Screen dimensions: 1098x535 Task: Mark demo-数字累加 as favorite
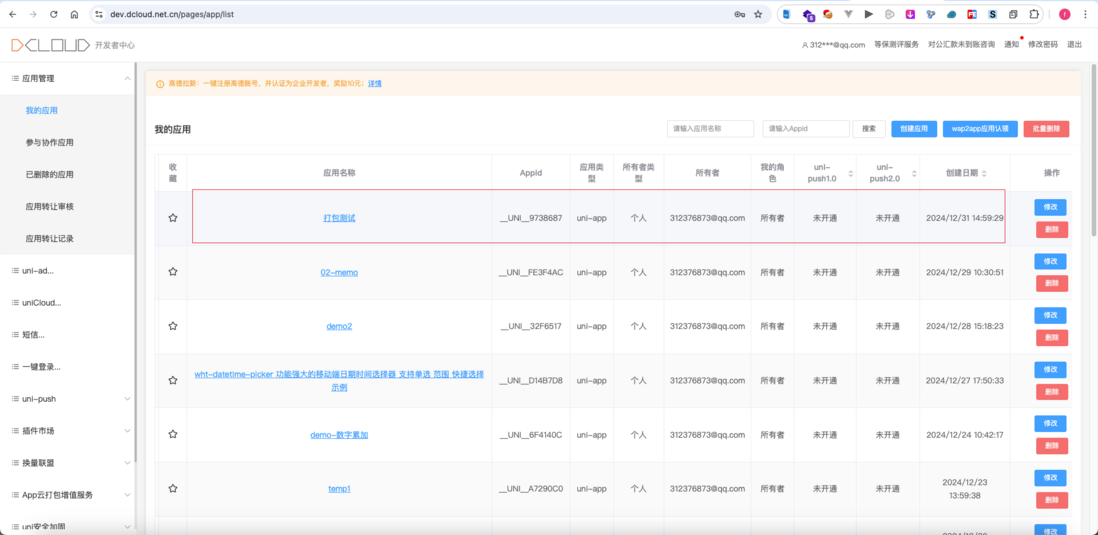tap(173, 434)
